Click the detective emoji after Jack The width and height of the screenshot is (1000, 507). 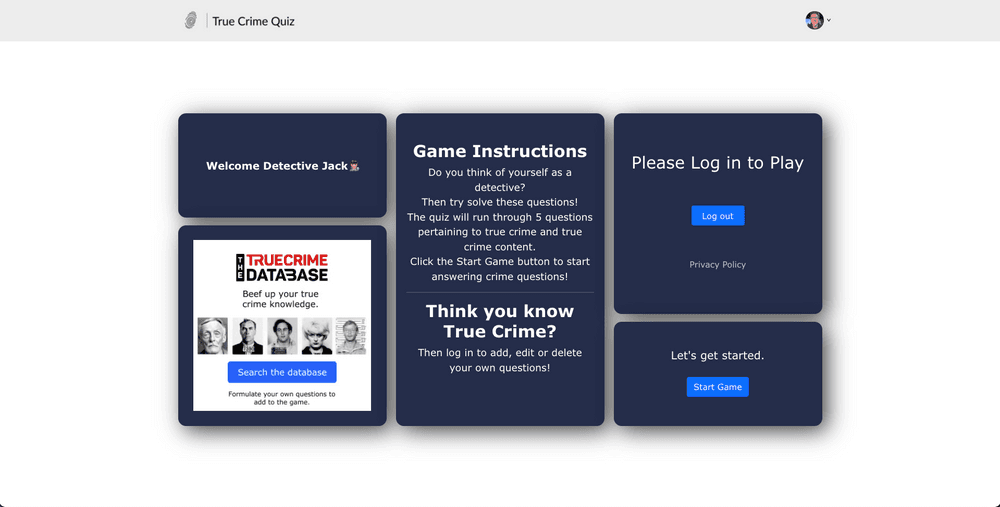[x=354, y=166]
